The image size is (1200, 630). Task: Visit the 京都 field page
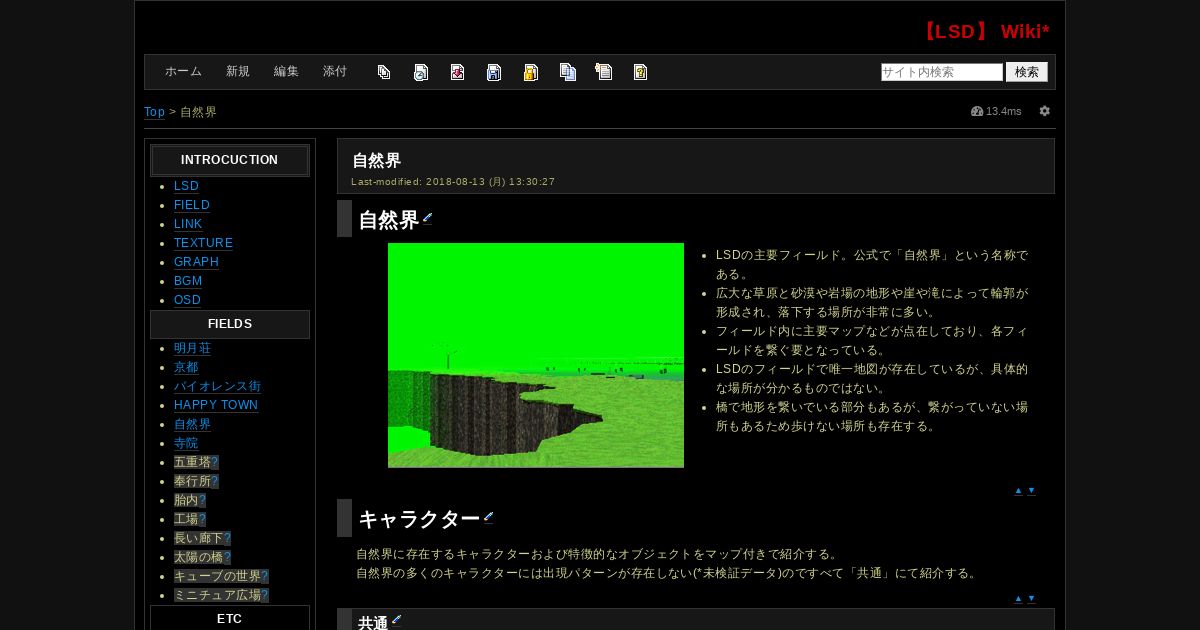pos(186,367)
